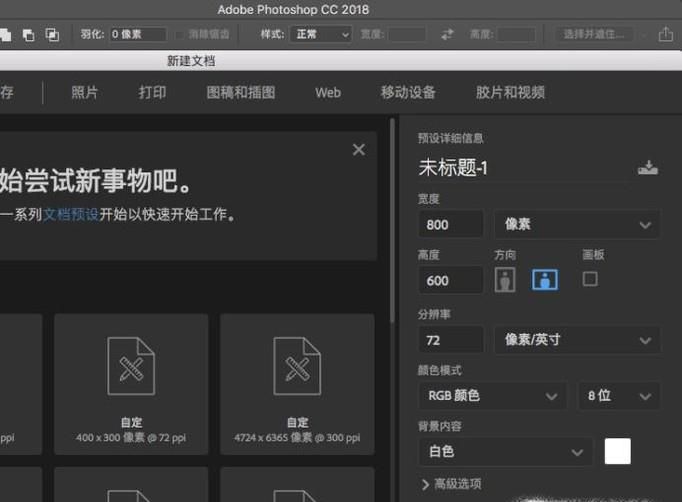Click the options bar 高度 height field
This screenshot has height=502, width=682.
(516, 34)
